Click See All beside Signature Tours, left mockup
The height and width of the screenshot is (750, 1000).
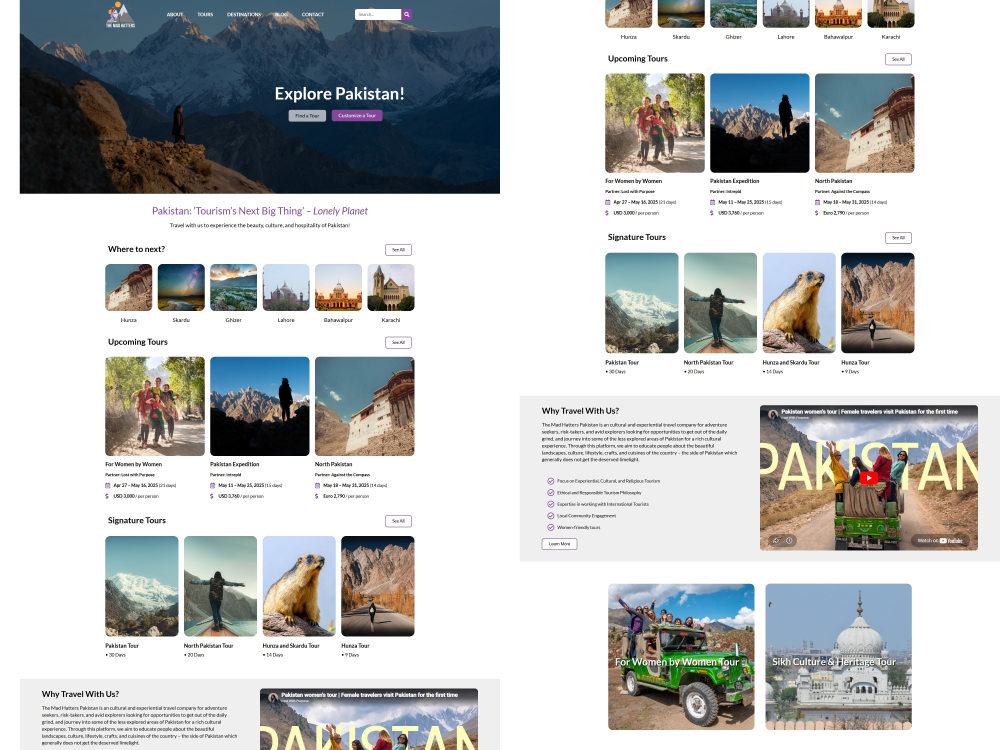coord(399,521)
